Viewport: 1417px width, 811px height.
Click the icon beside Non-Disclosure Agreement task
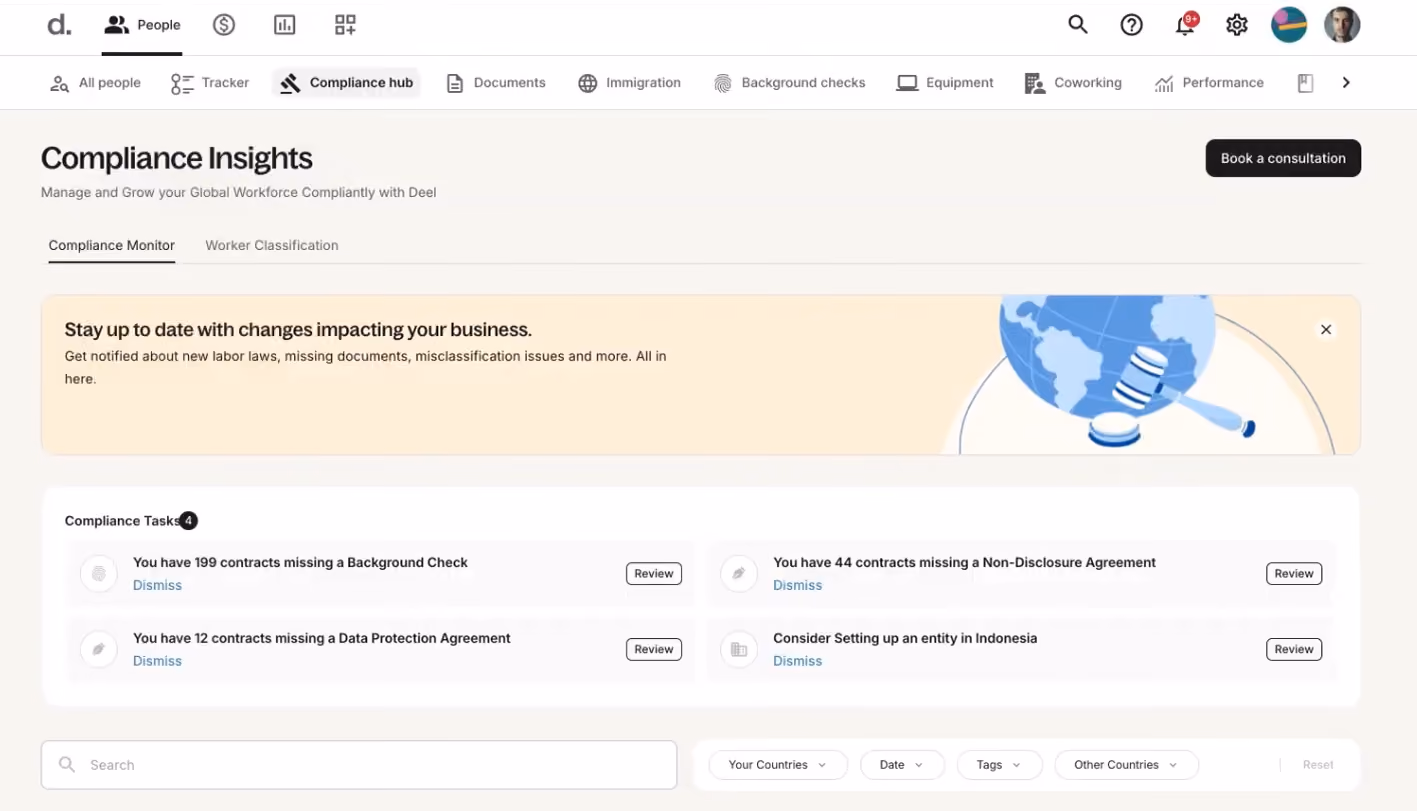coord(739,574)
